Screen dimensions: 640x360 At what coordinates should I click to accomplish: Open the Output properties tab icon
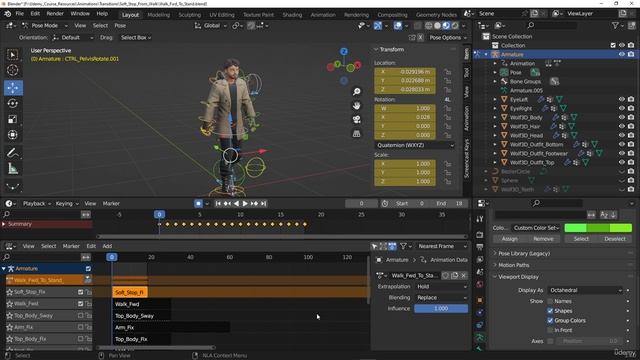point(480,247)
